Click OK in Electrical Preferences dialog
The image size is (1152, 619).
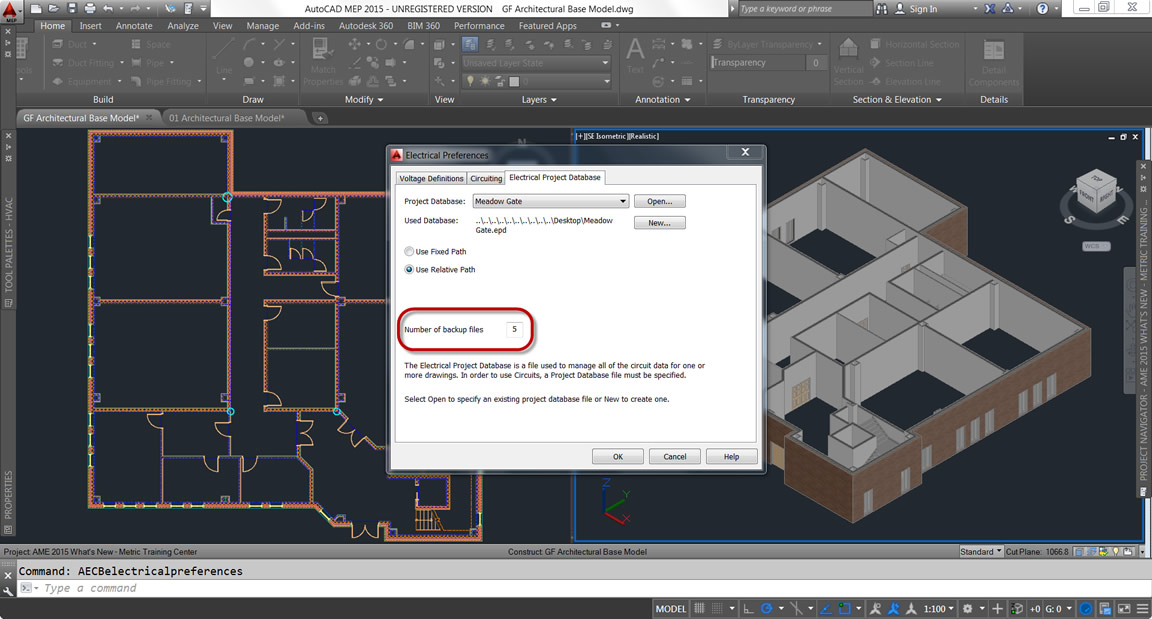[618, 457]
